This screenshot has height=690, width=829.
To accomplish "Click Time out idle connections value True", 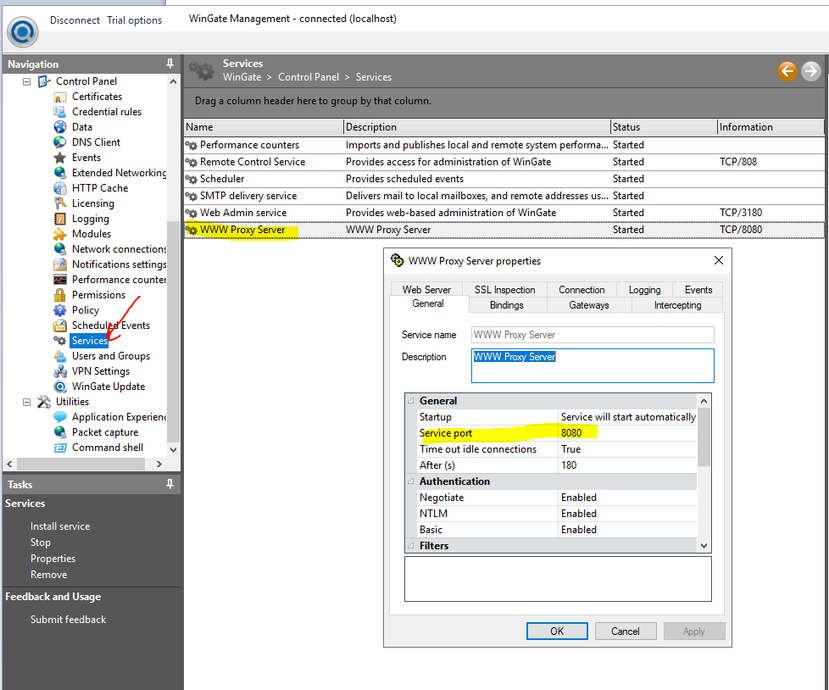I will pyautogui.click(x=628, y=449).
